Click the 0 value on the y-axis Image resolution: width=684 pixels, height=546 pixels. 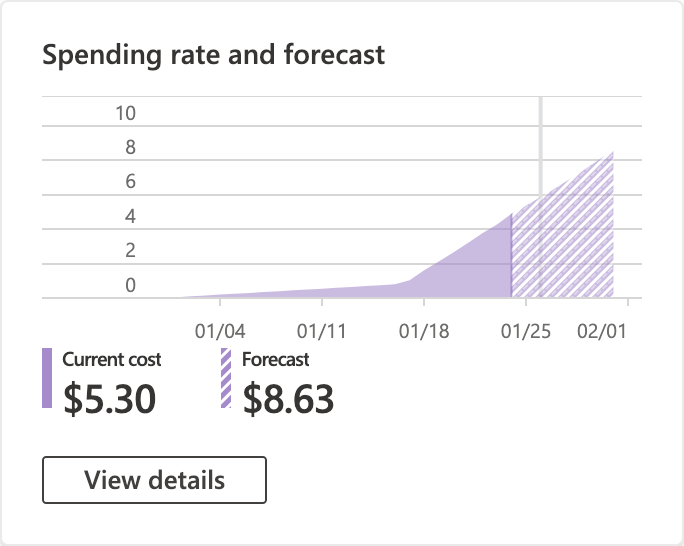point(130,286)
